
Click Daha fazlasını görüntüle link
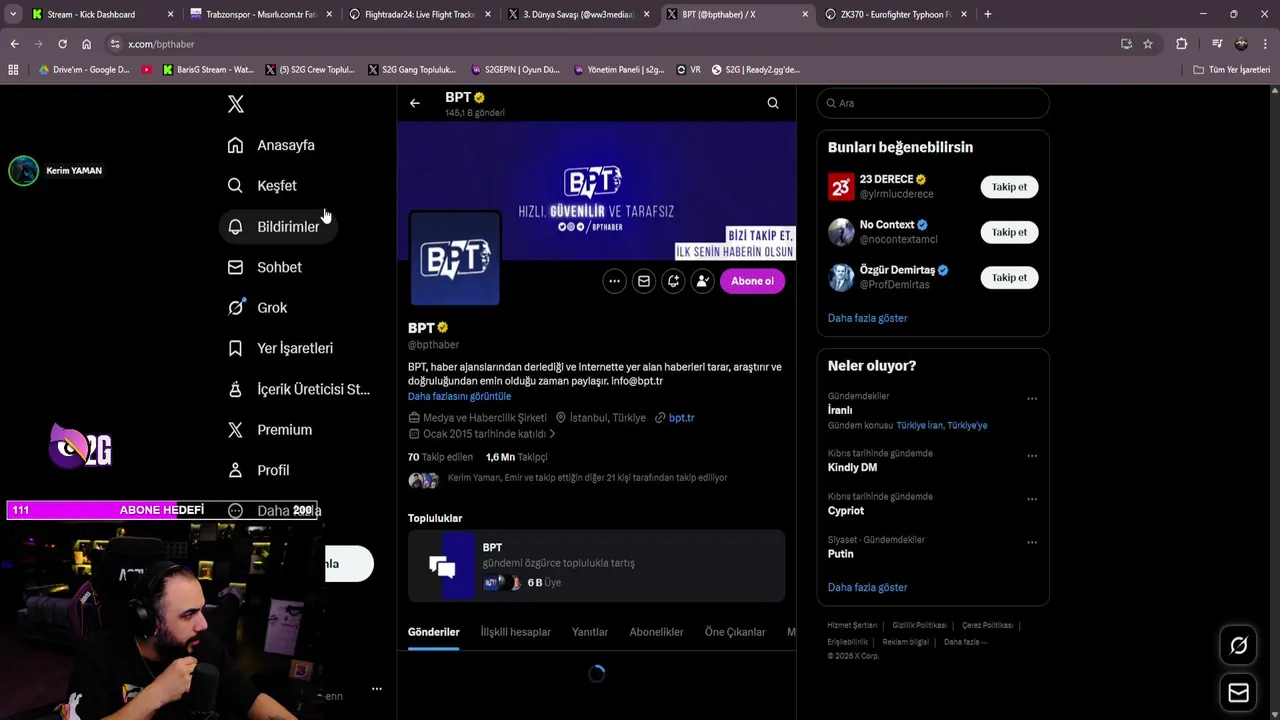click(459, 396)
